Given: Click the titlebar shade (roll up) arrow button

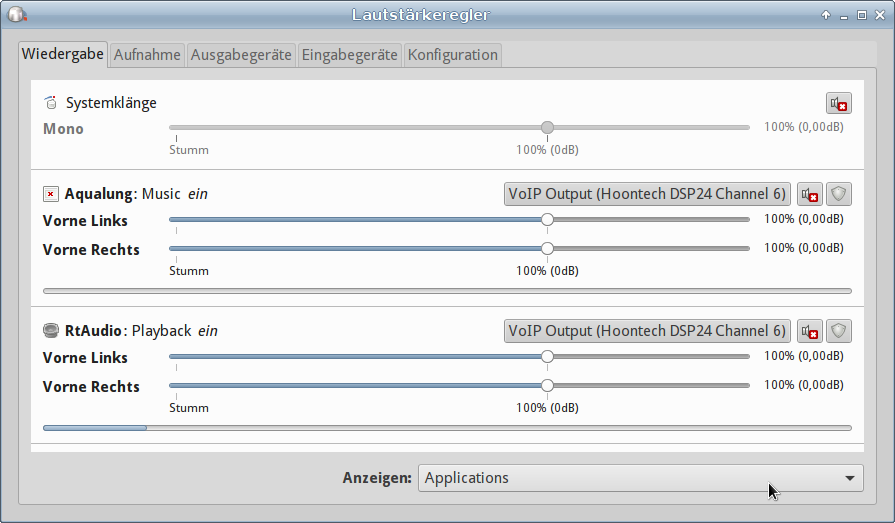Looking at the screenshot, I should click(x=826, y=15).
